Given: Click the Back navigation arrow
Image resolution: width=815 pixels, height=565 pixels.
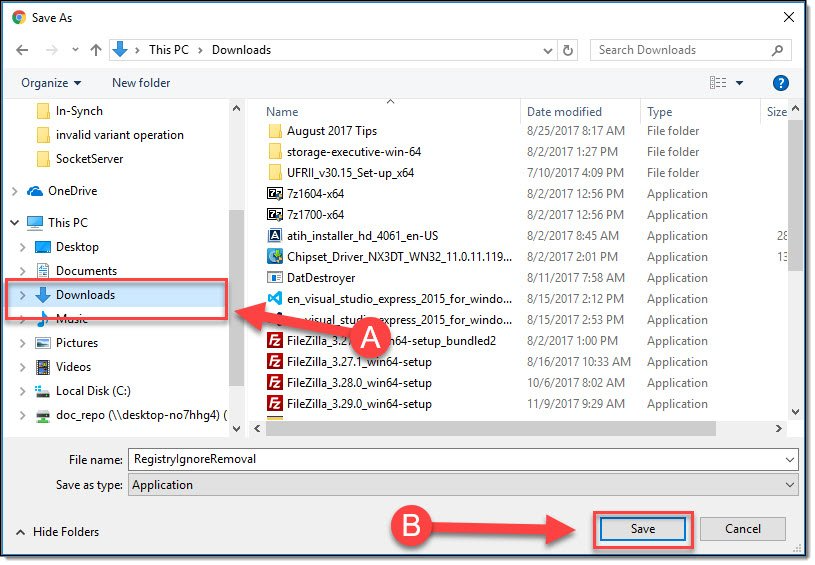Looking at the screenshot, I should point(22,50).
